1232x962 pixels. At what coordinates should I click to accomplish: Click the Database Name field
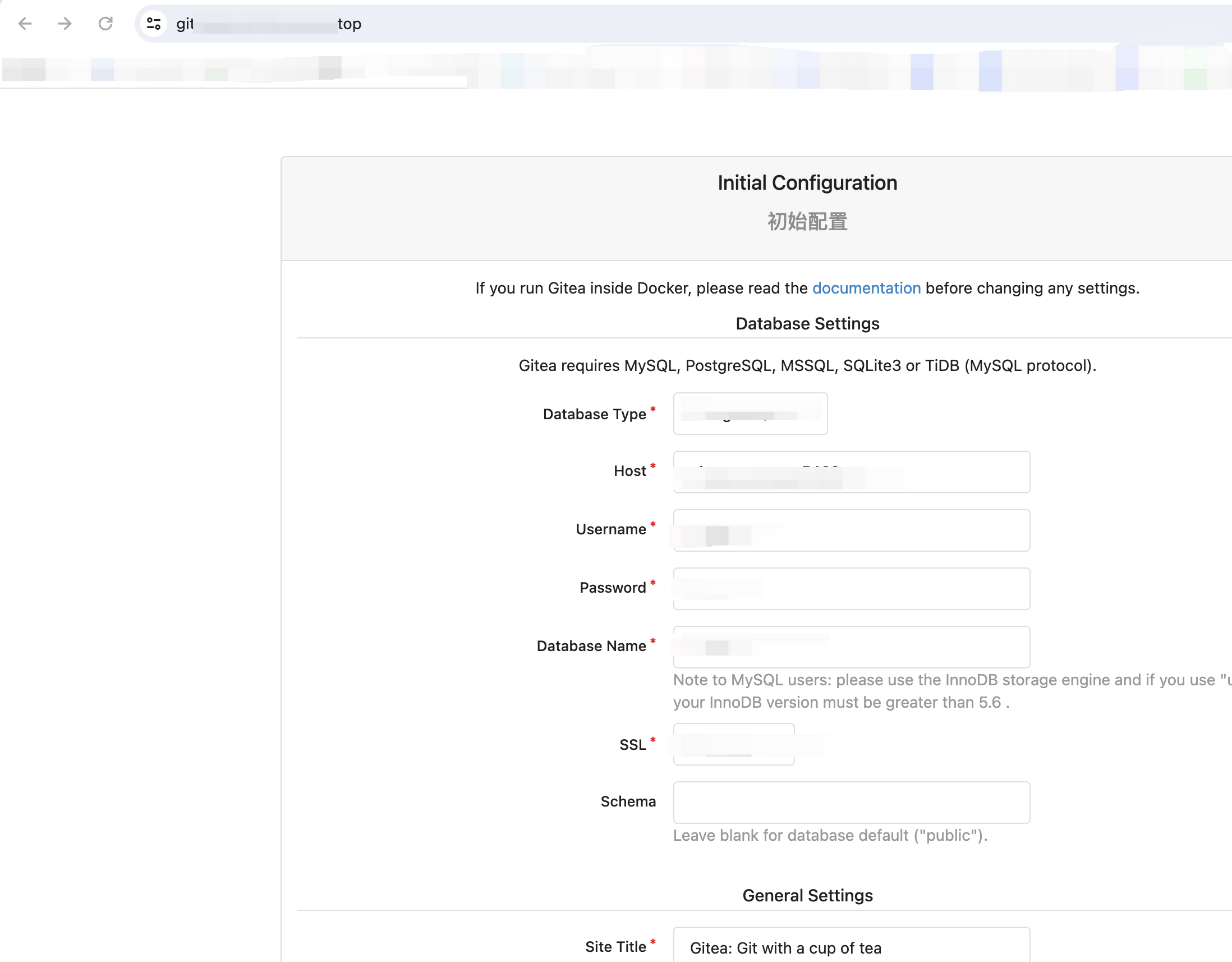pos(851,647)
